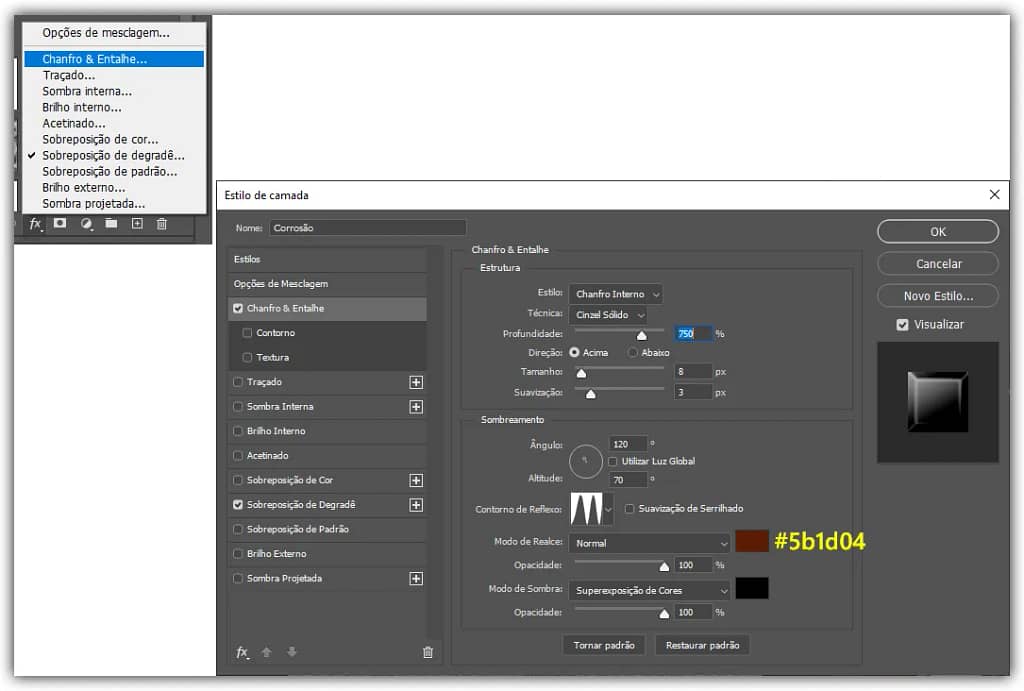The height and width of the screenshot is (691, 1024).
Task: Create a new layer icon in Layers panel
Action: (137, 223)
